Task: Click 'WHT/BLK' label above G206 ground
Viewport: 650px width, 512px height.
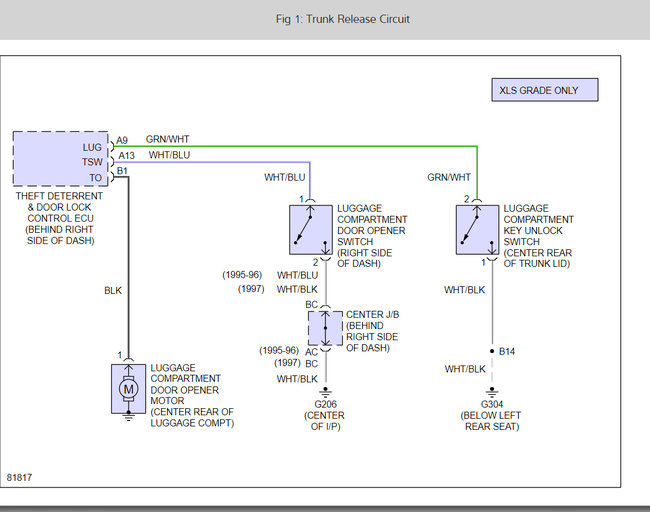Action: [297, 379]
